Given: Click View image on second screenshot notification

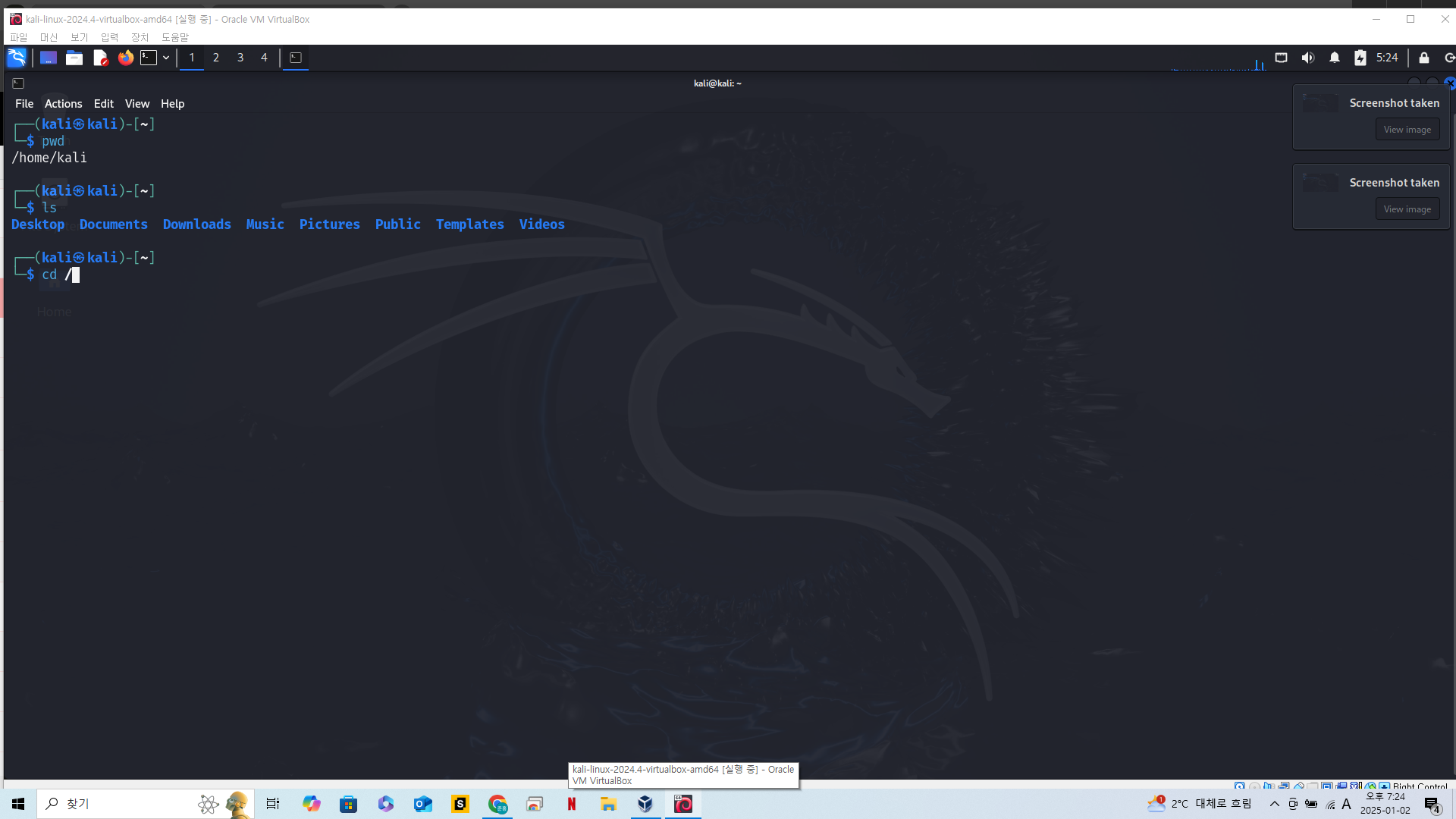Looking at the screenshot, I should click(x=1407, y=209).
